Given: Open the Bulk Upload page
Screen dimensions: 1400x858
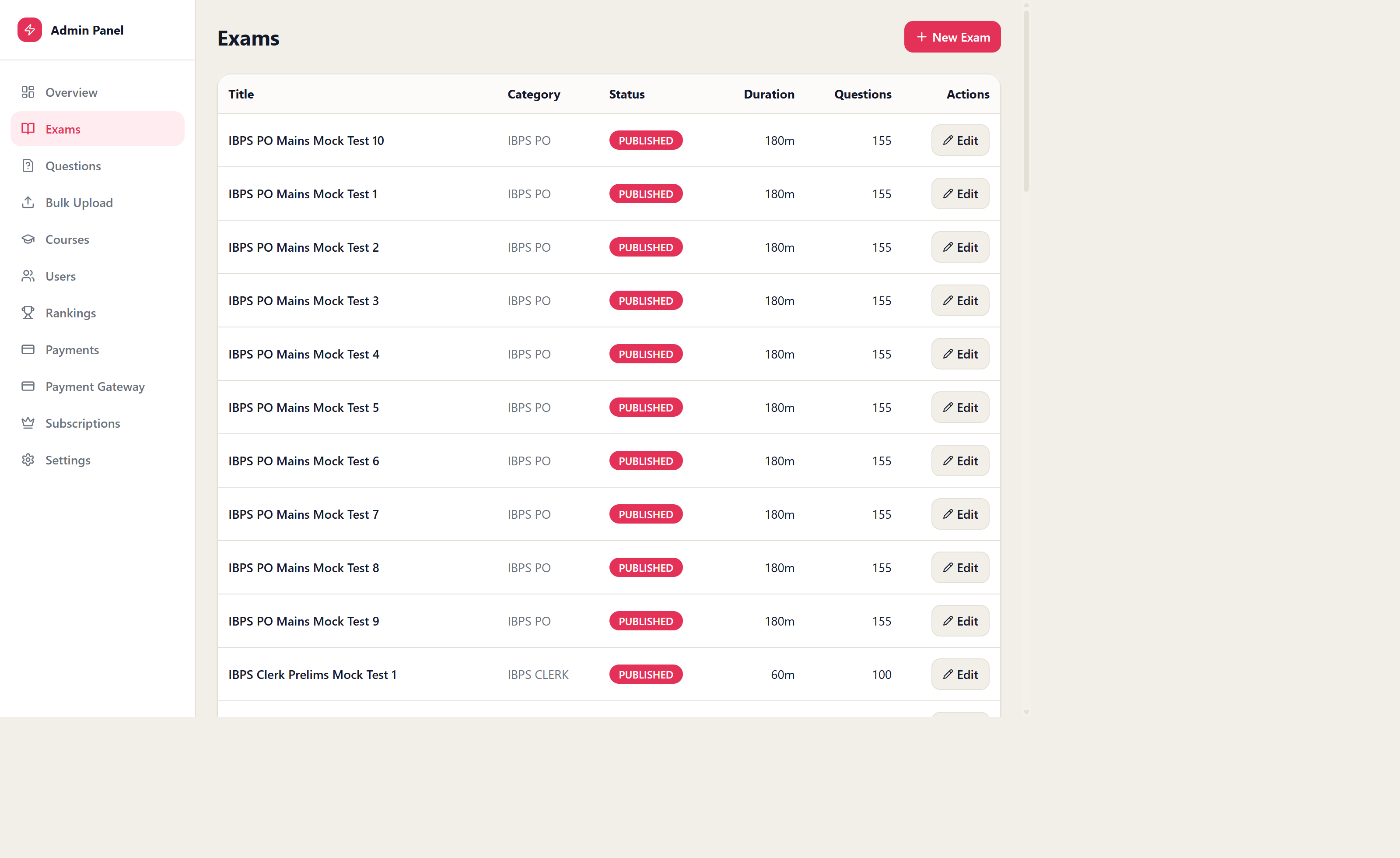Looking at the screenshot, I should [x=97, y=202].
